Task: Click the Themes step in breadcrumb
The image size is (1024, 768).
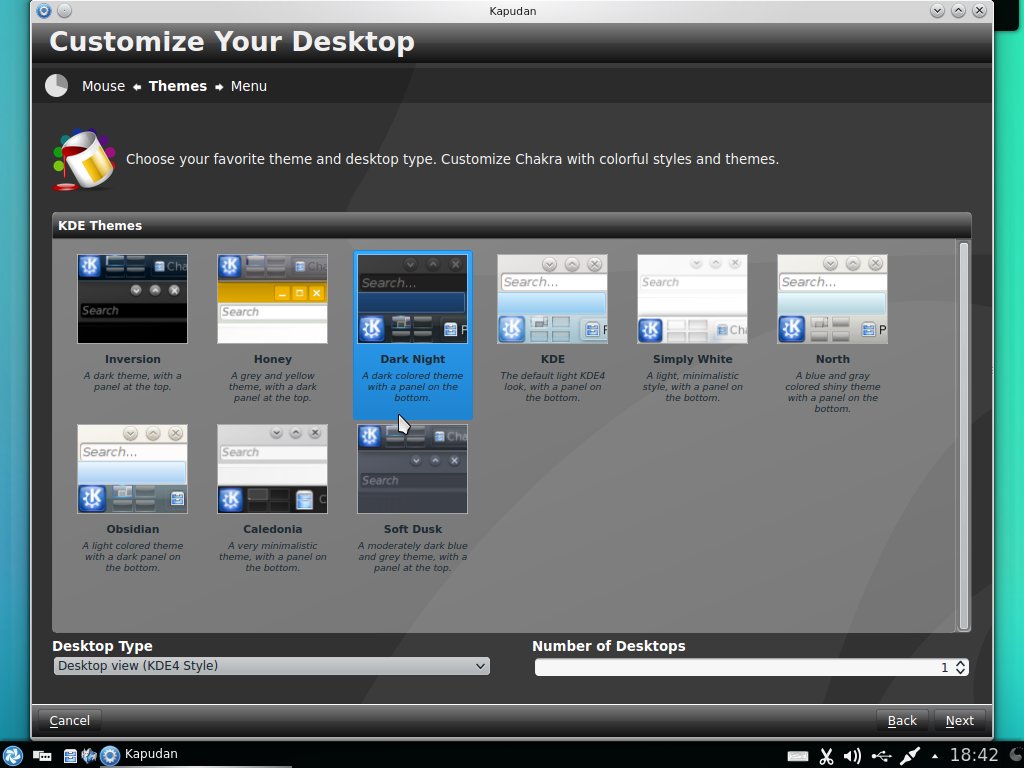Action: [178, 86]
